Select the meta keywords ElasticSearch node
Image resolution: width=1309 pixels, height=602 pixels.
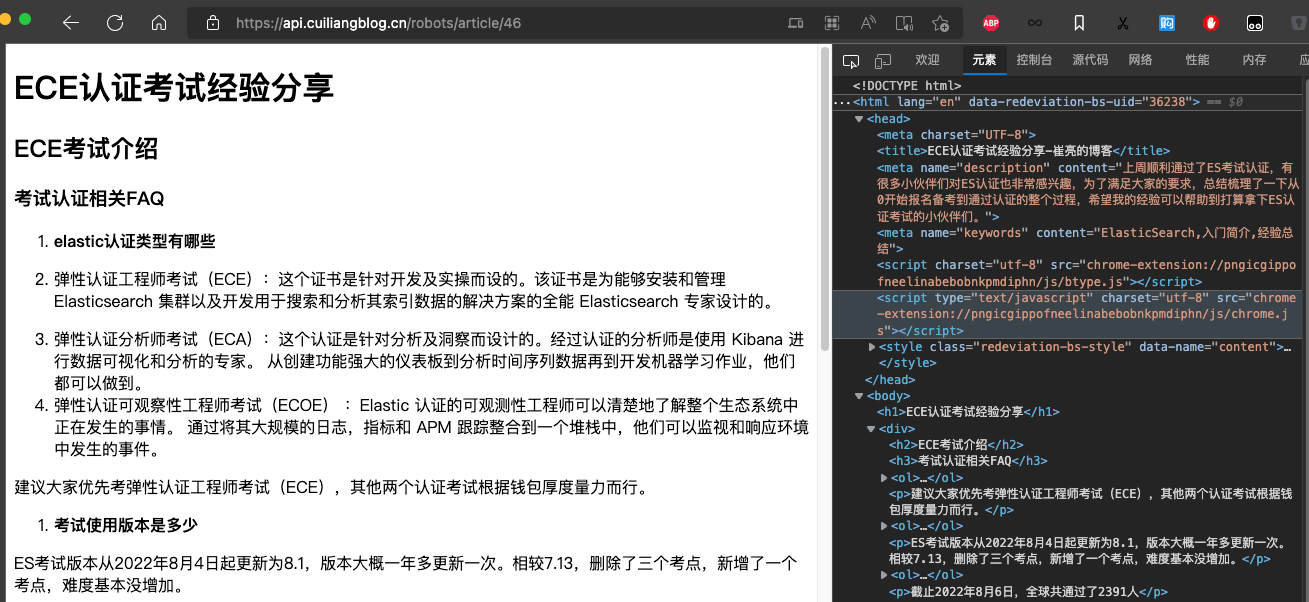click(x=1085, y=241)
